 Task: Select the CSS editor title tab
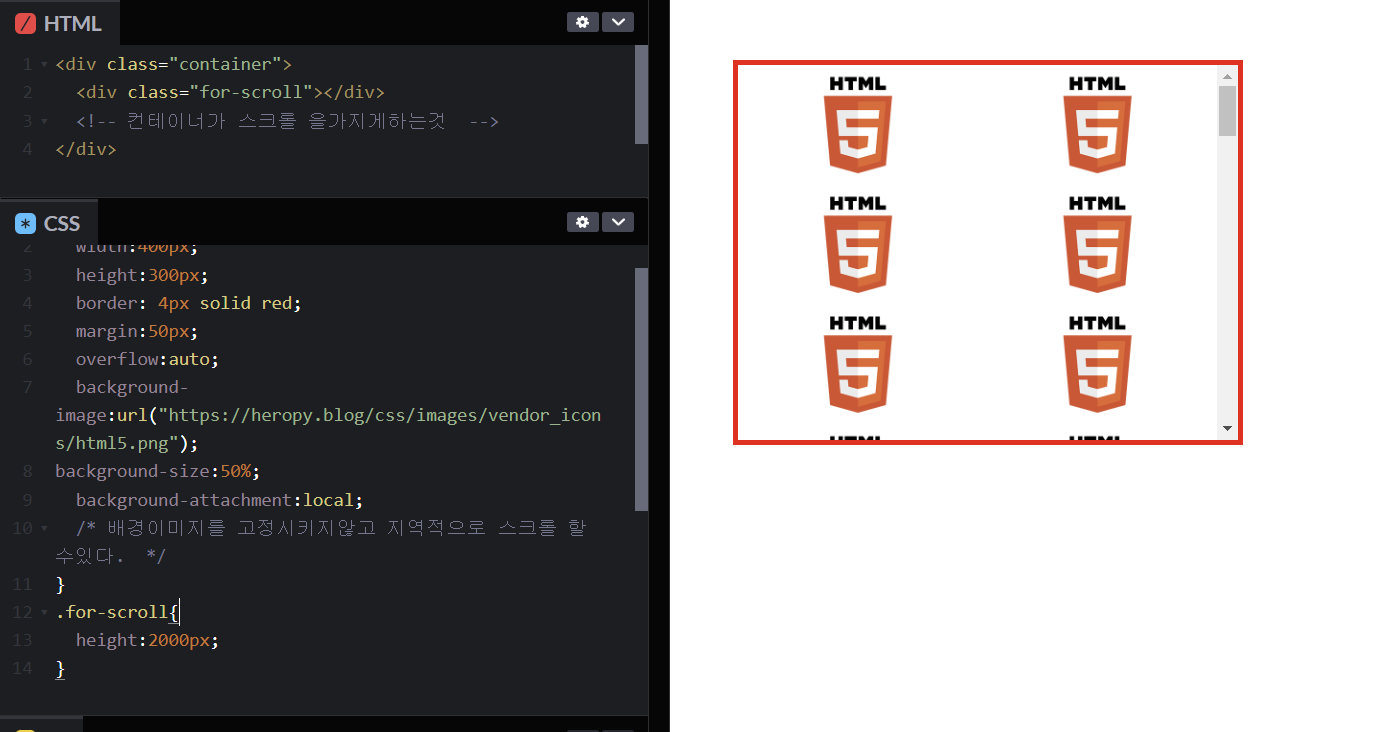[49, 223]
